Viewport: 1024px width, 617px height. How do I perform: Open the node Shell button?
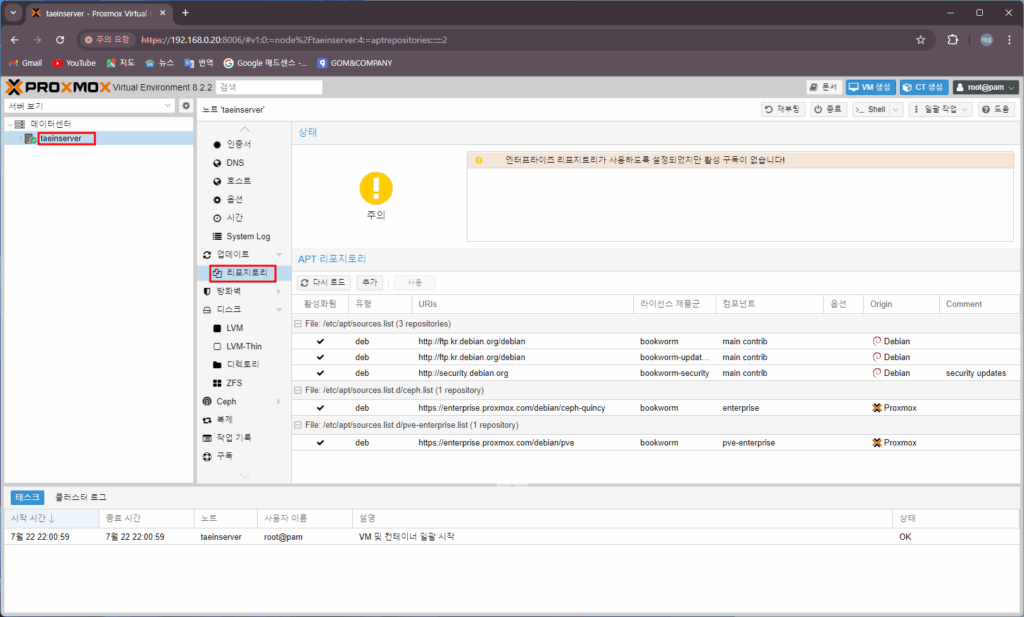tap(871, 110)
